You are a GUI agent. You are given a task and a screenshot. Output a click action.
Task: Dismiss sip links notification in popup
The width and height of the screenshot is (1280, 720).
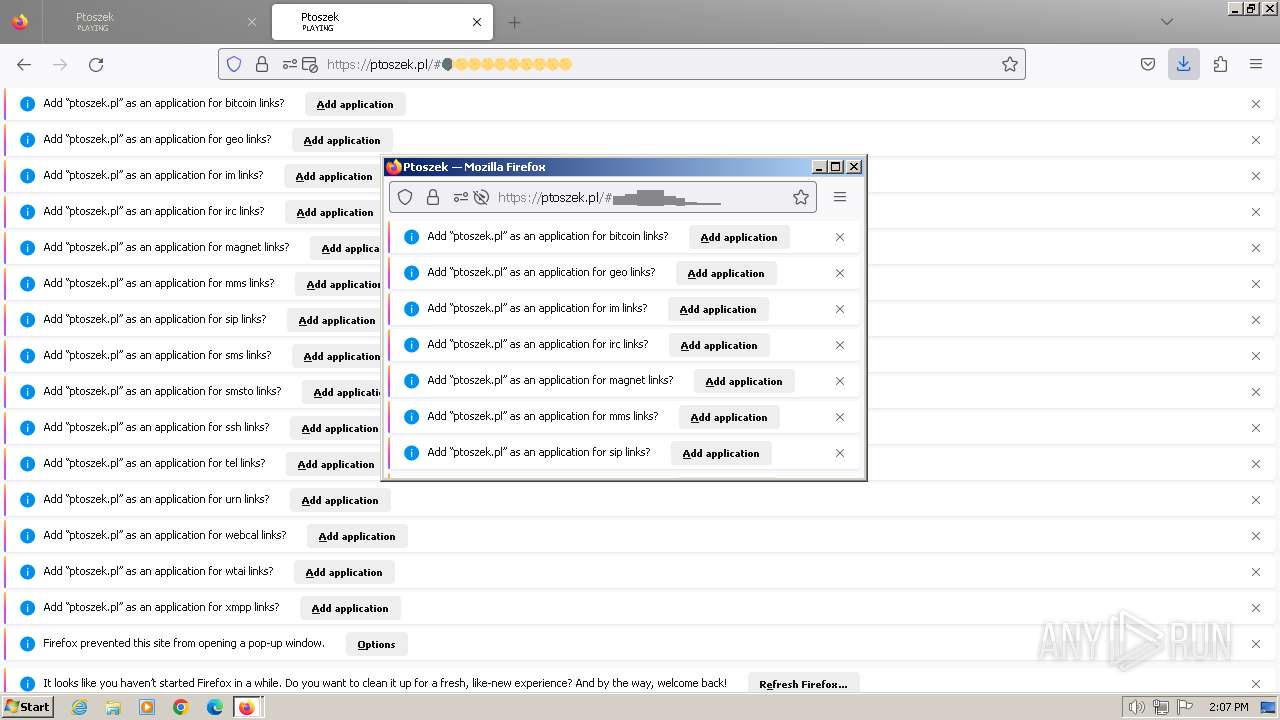tap(840, 453)
